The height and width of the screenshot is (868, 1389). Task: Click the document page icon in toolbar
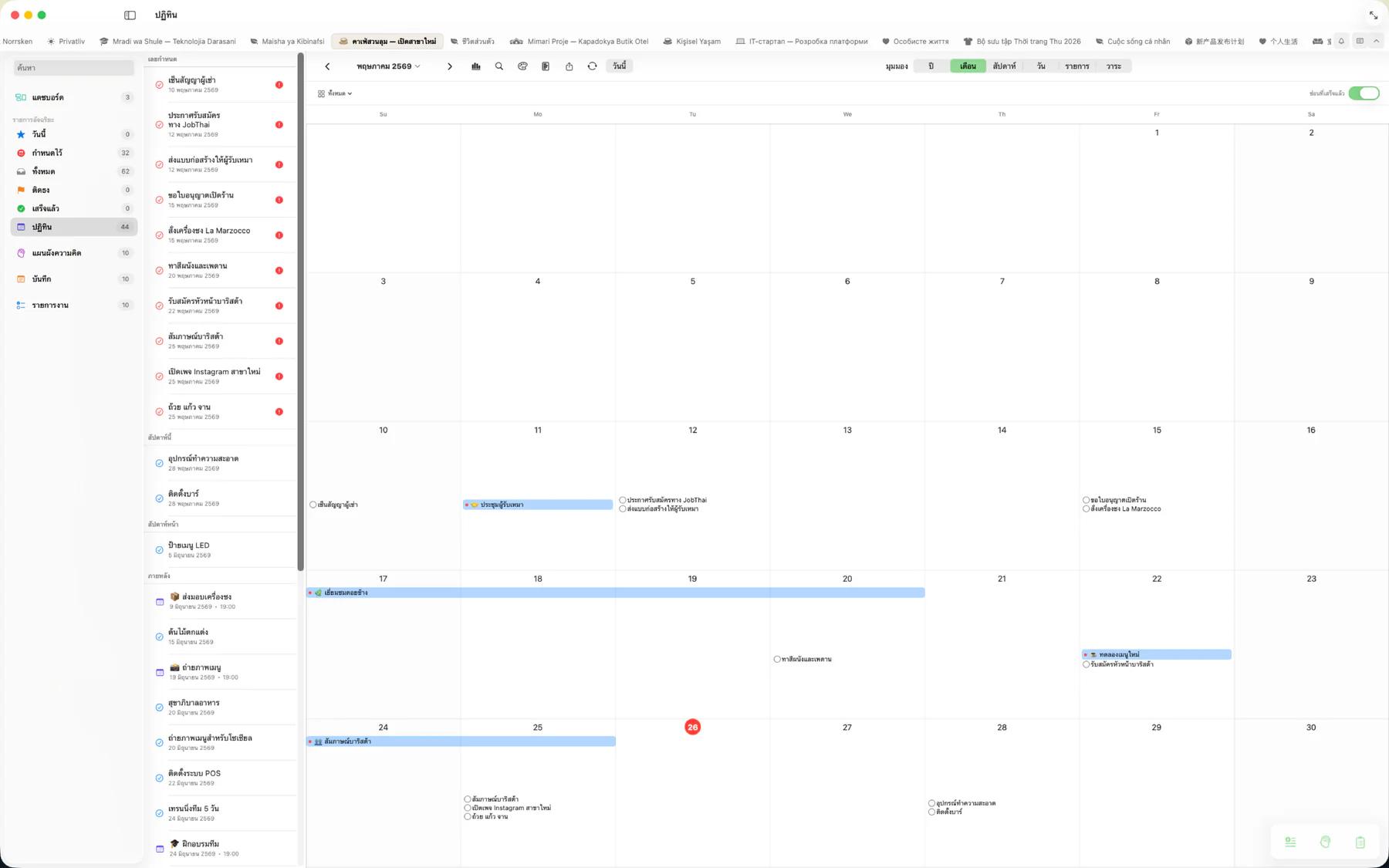pyautogui.click(x=546, y=66)
